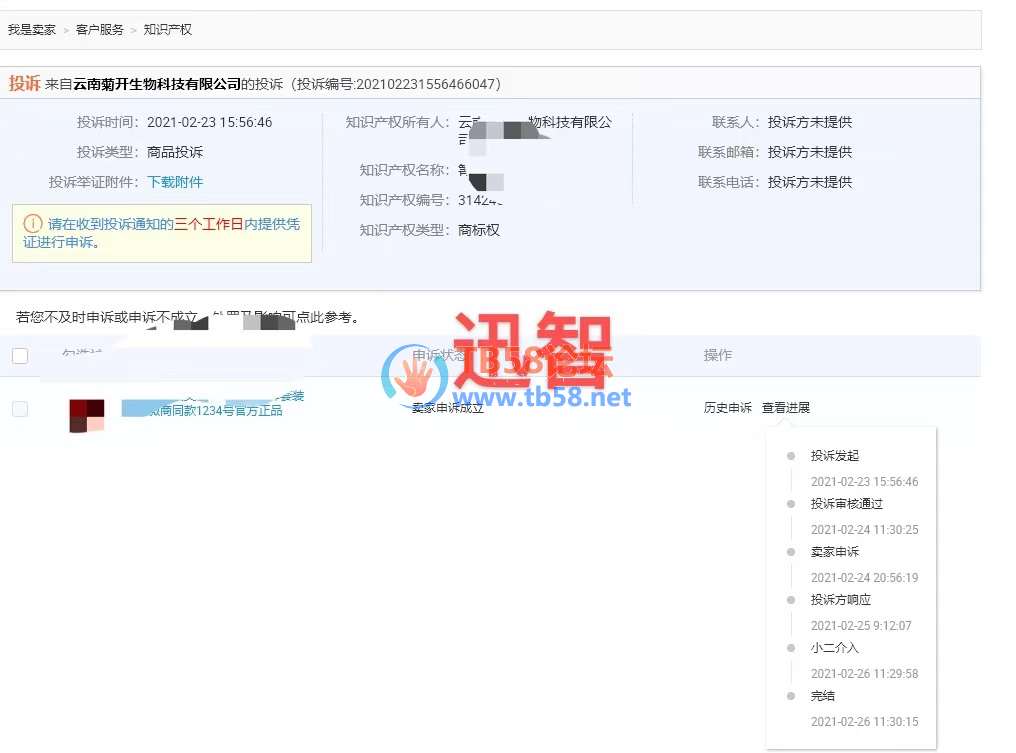Screen dimensions: 1016x753
Task: Tick the select-all checkbox in the table header
Action: 20,355
